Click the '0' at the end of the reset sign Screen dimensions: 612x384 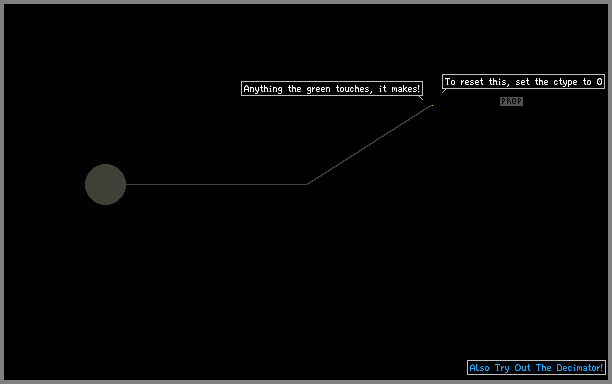[x=599, y=82]
